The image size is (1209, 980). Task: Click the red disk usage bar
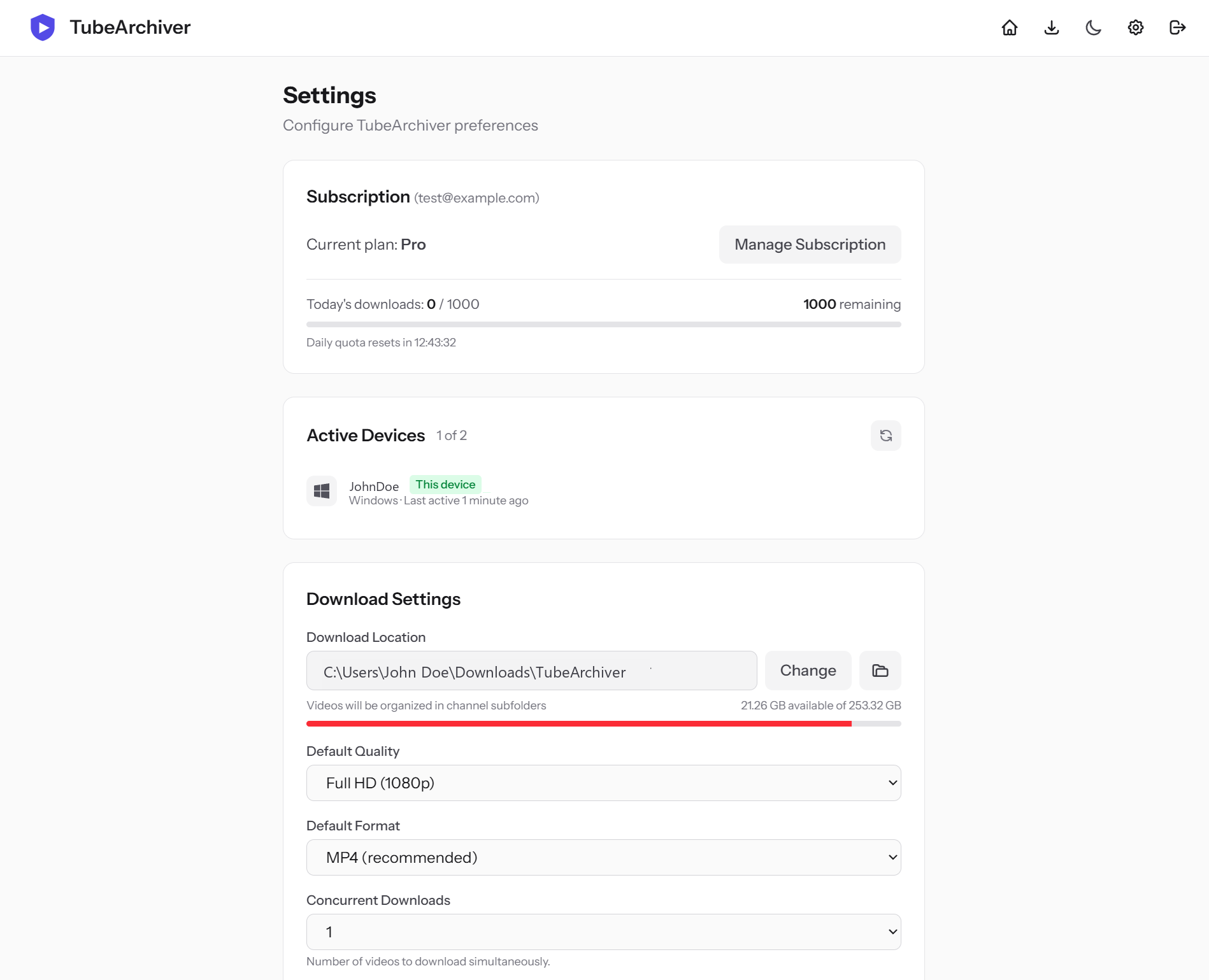click(578, 723)
